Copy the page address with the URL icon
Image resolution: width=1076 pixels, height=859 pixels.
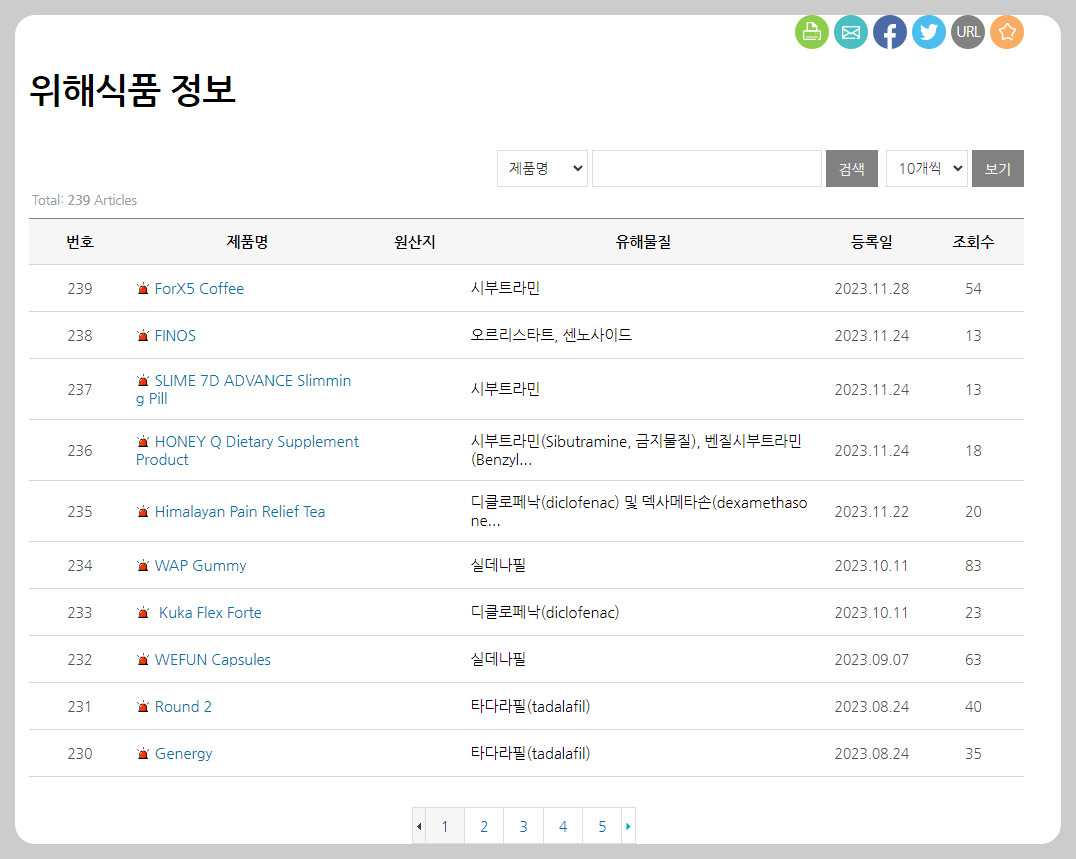tap(968, 32)
